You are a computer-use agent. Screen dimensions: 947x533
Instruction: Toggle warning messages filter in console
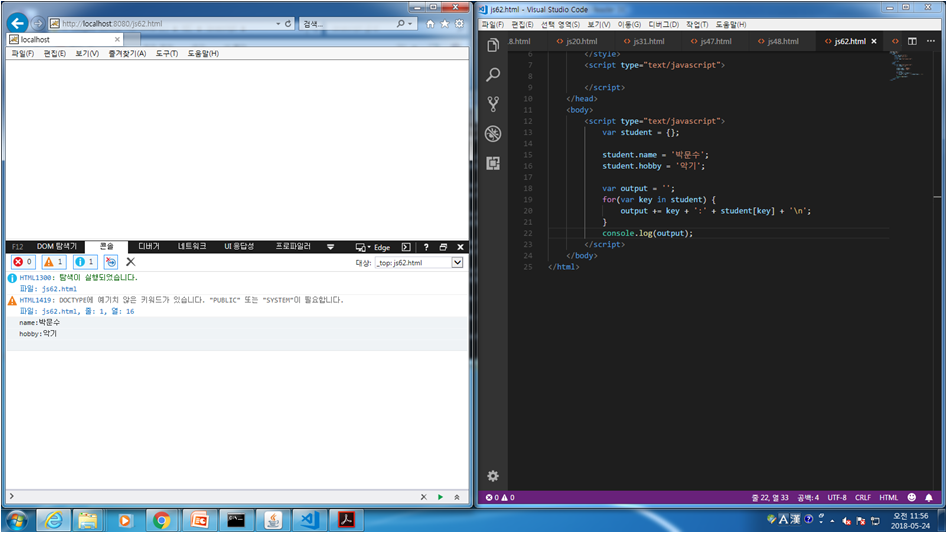[54, 262]
